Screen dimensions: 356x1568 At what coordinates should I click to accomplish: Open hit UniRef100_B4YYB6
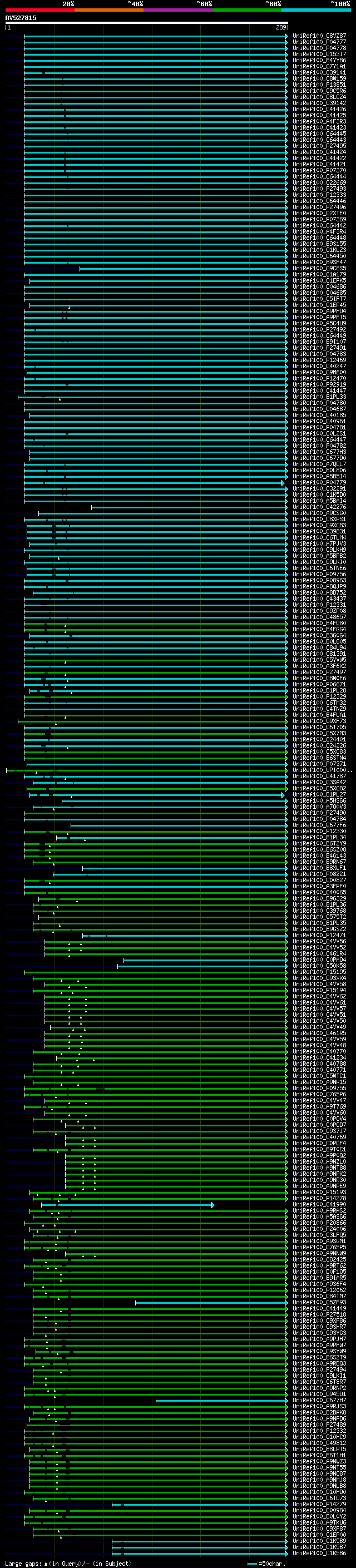(319, 60)
